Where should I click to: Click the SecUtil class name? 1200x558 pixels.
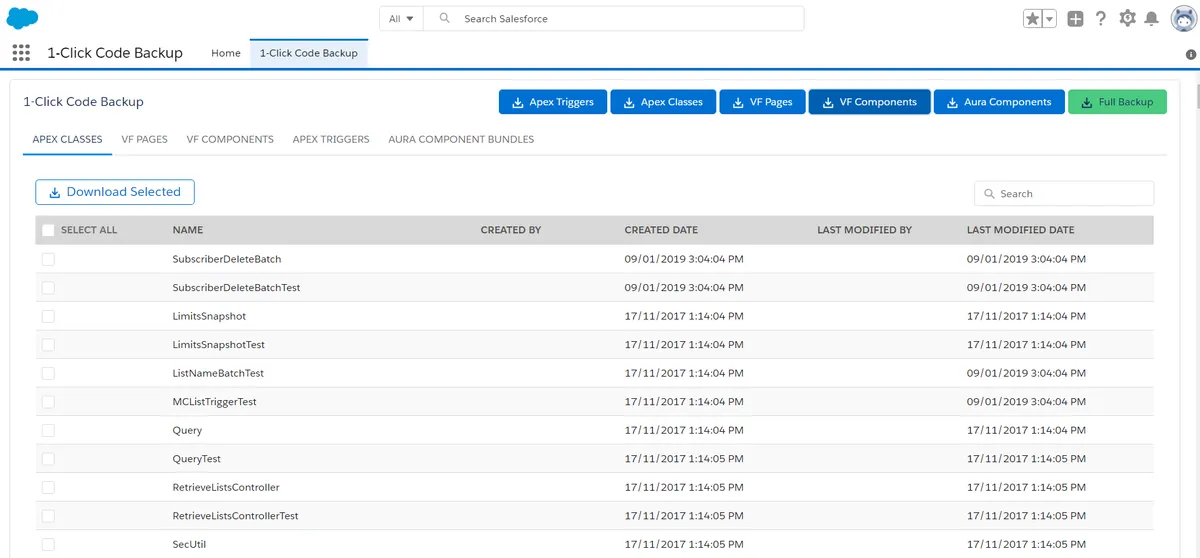tap(189, 545)
